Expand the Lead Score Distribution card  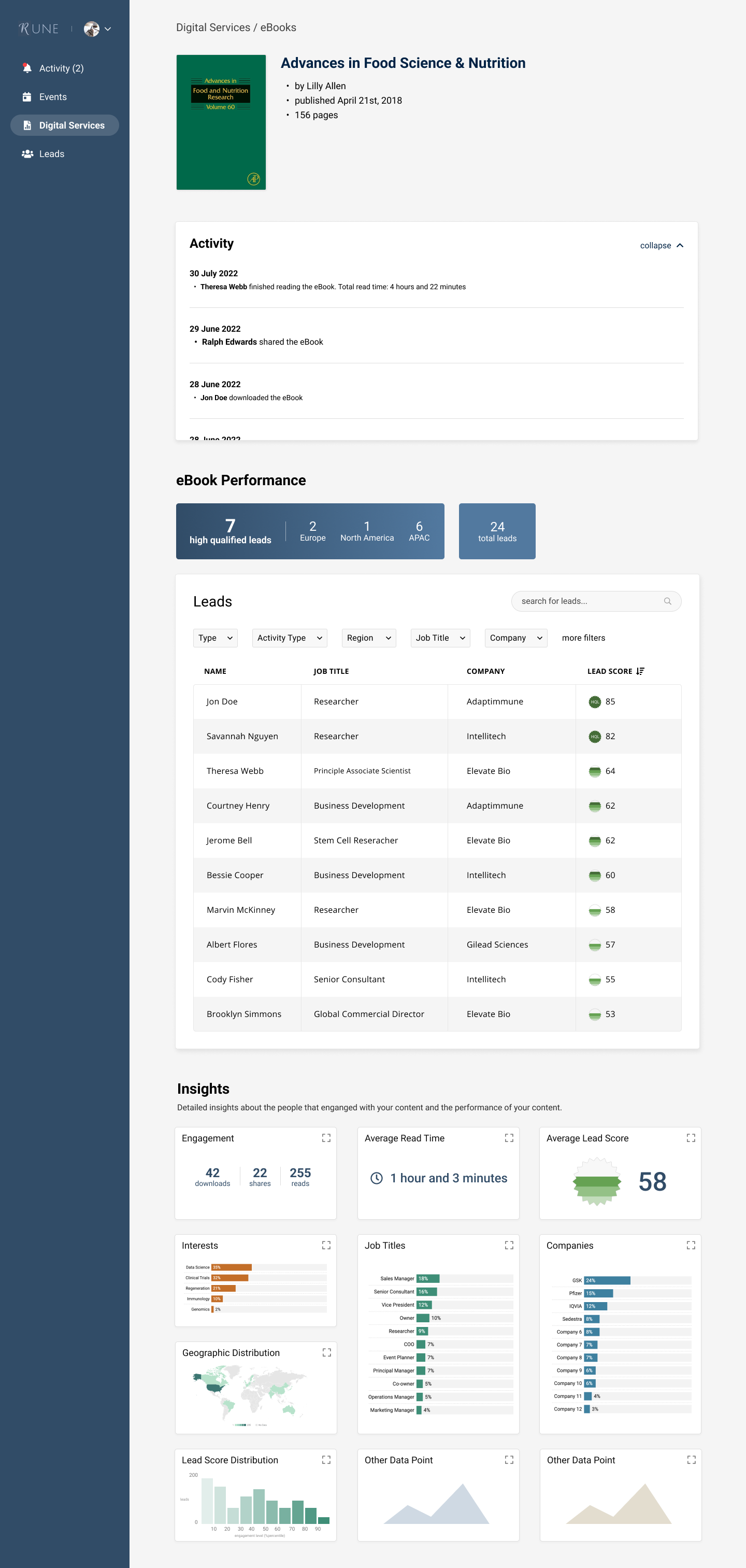click(x=326, y=1460)
